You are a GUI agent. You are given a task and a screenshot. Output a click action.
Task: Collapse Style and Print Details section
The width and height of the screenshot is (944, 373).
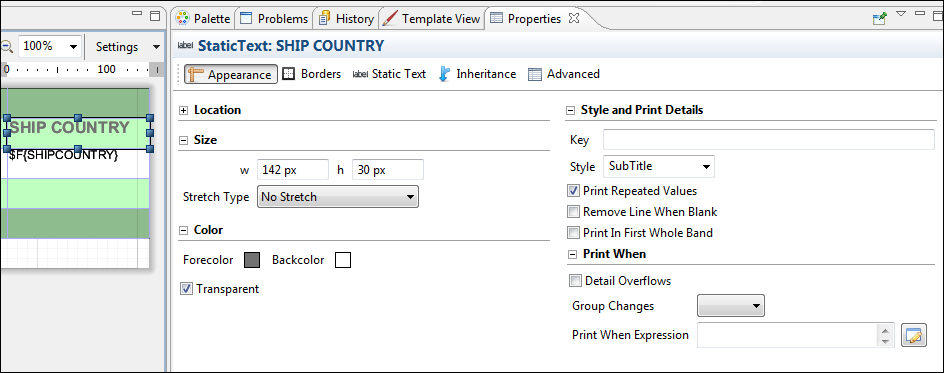coord(571,110)
